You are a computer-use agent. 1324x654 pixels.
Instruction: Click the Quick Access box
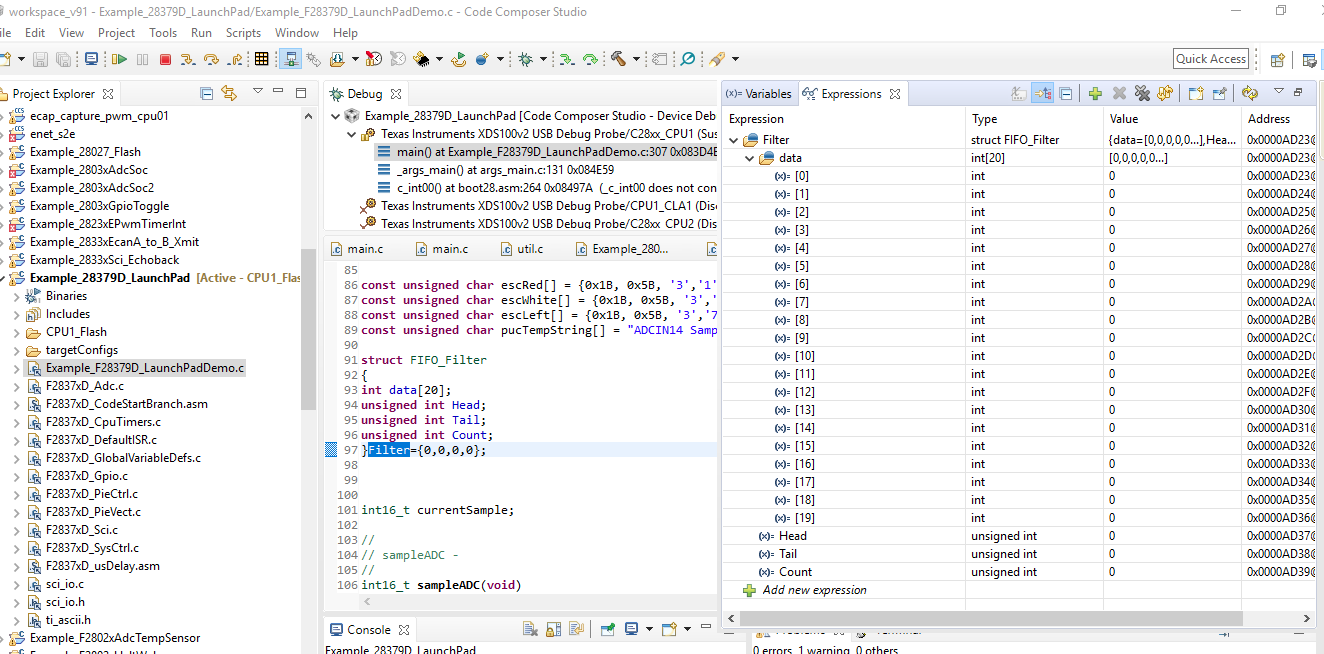(x=1210, y=59)
